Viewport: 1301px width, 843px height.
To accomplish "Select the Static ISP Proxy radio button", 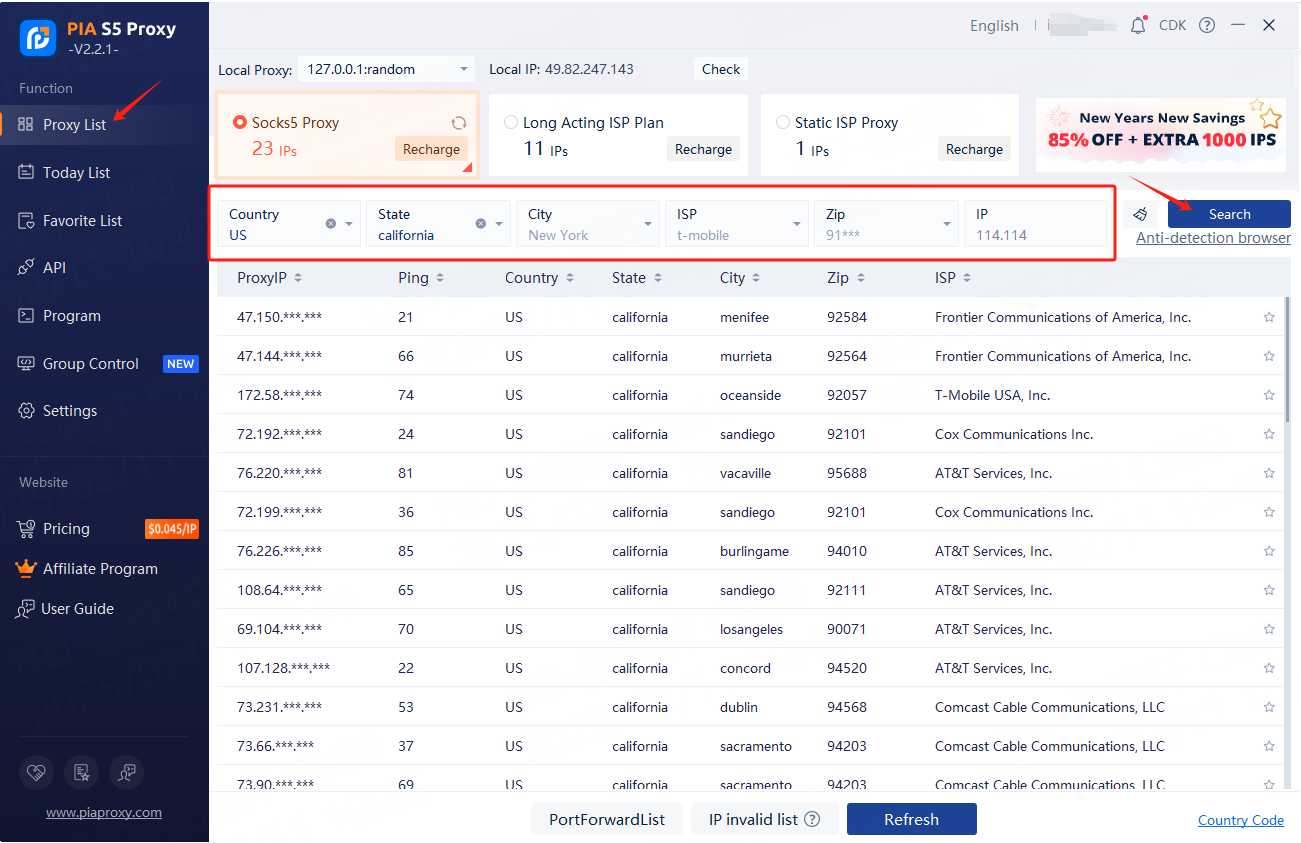I will click(x=783, y=122).
